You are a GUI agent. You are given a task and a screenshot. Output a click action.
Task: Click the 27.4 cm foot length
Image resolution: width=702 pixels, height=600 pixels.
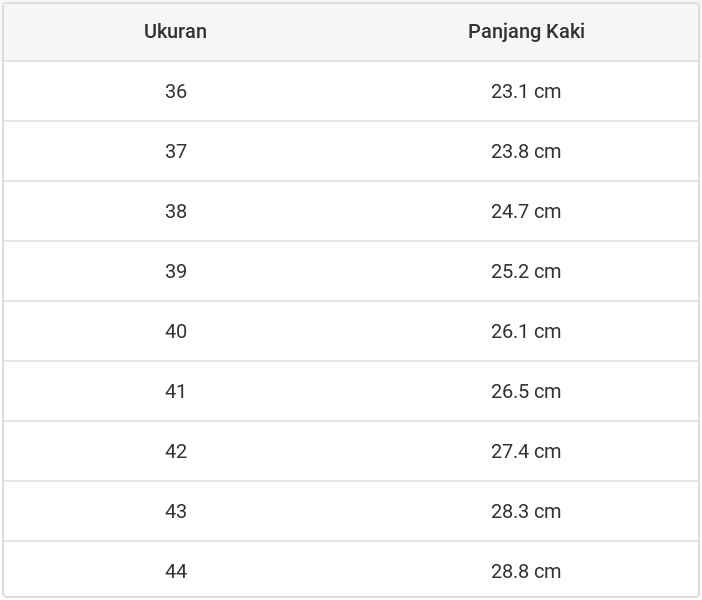(526, 451)
